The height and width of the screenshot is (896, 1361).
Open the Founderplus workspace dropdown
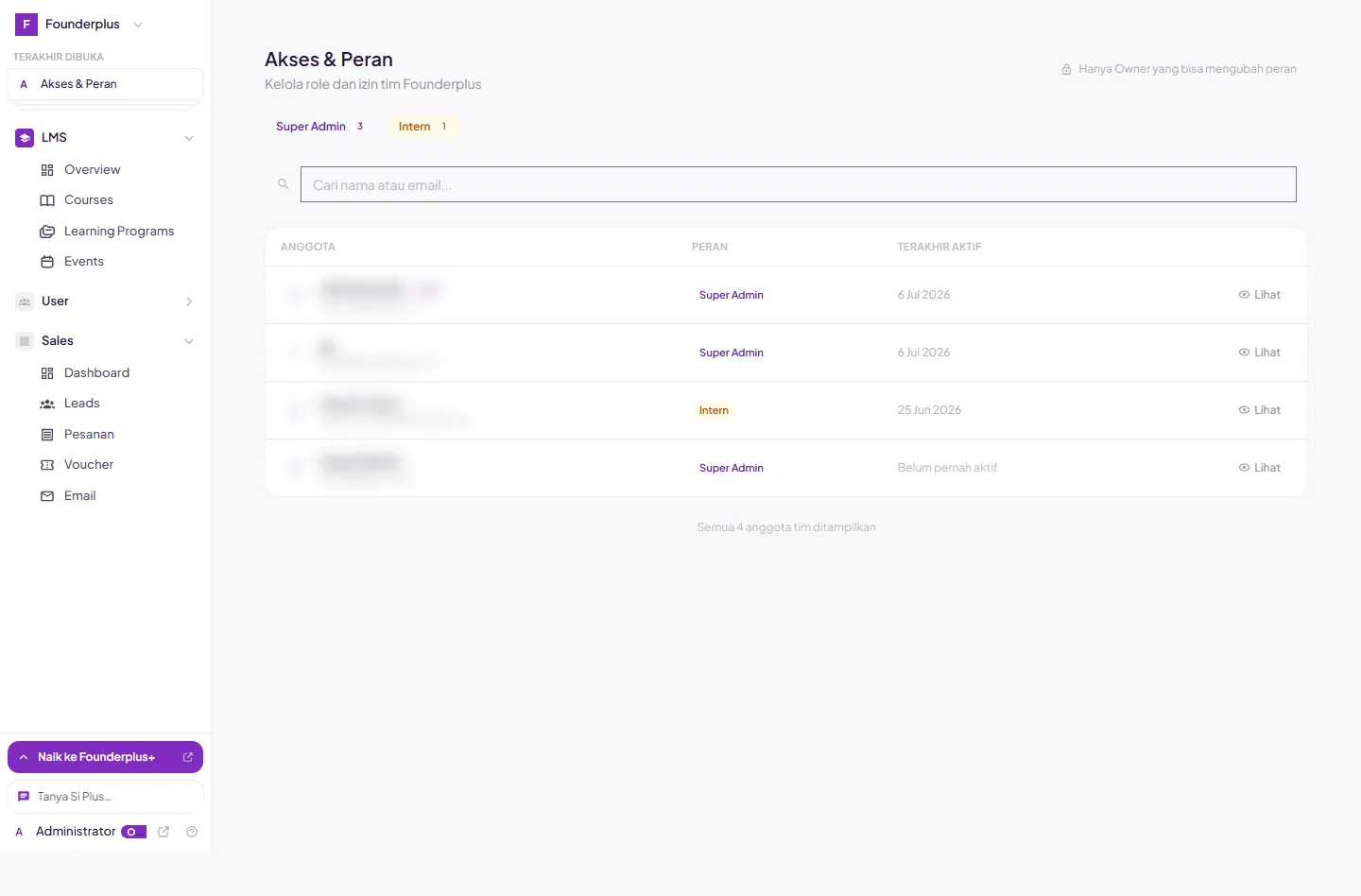[x=80, y=25]
